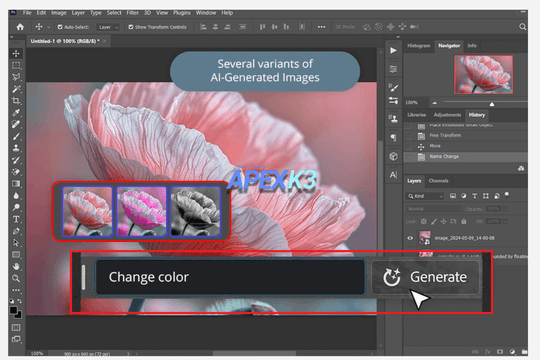
Task: Click the Navigator zoom slider handle
Action: pyautogui.click(x=492, y=104)
